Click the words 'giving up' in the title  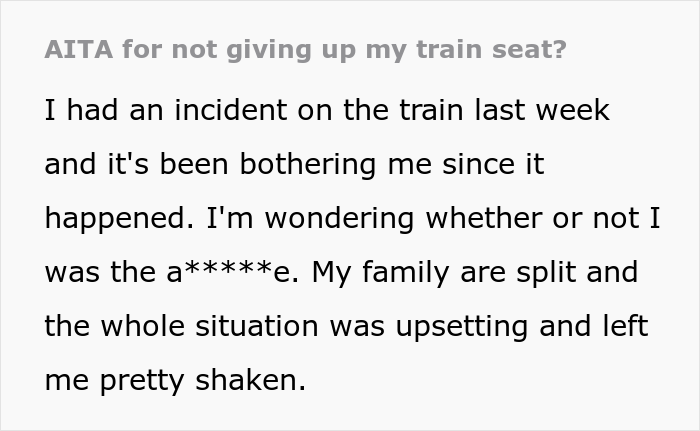[292, 49]
